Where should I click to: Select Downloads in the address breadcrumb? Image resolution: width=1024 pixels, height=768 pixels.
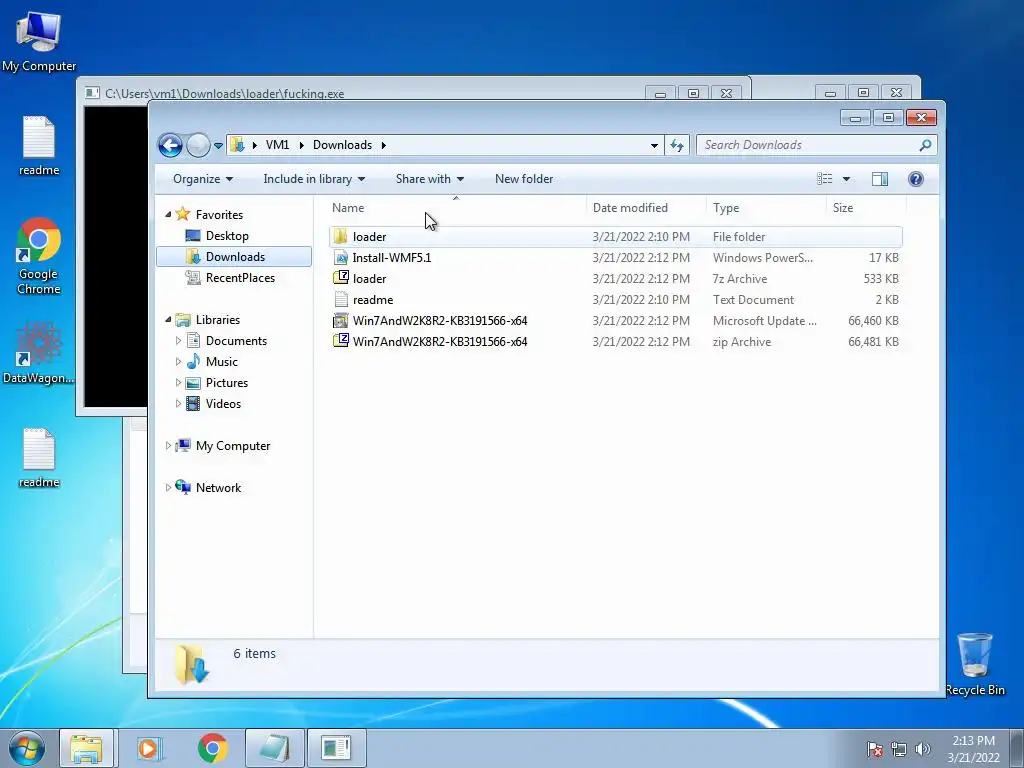tap(342, 145)
